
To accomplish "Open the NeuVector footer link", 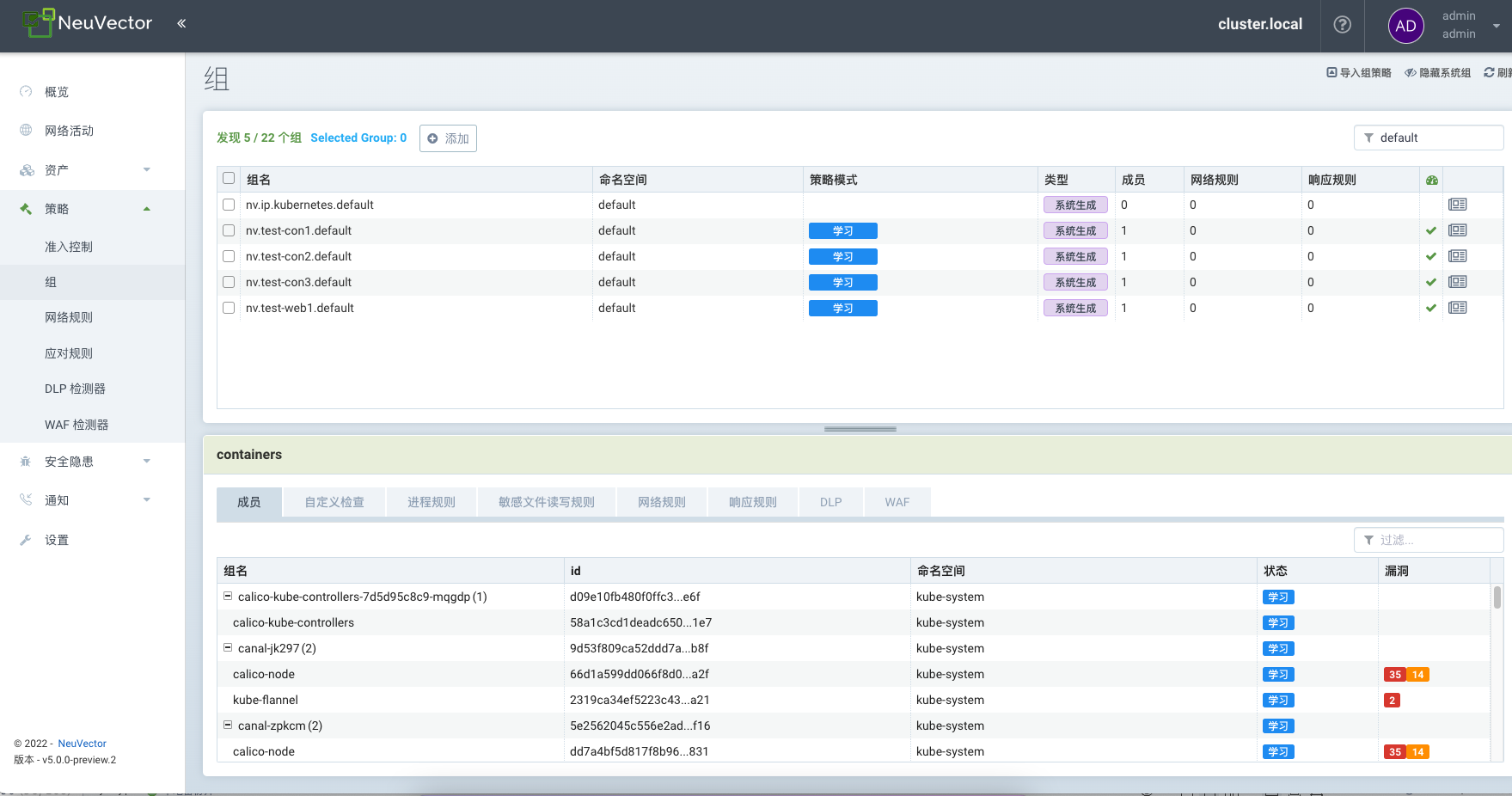I will click(x=82, y=744).
